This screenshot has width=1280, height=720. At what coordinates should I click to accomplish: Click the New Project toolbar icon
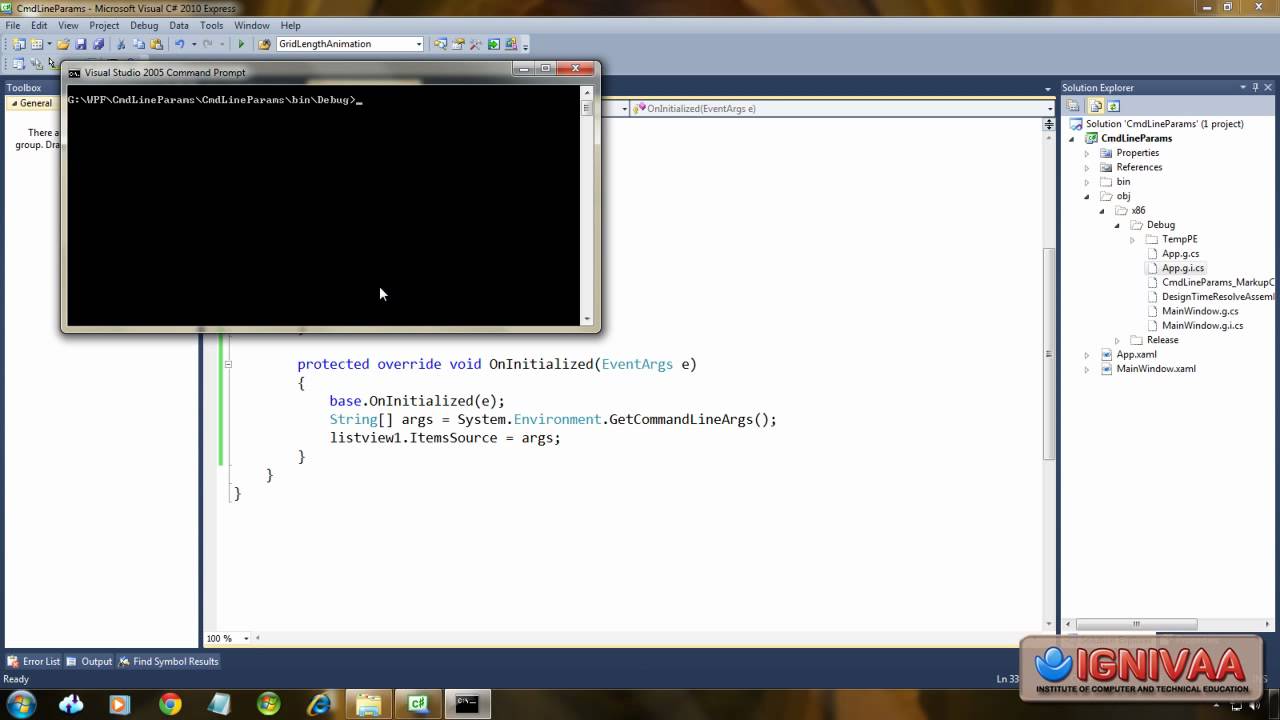tap(19, 44)
